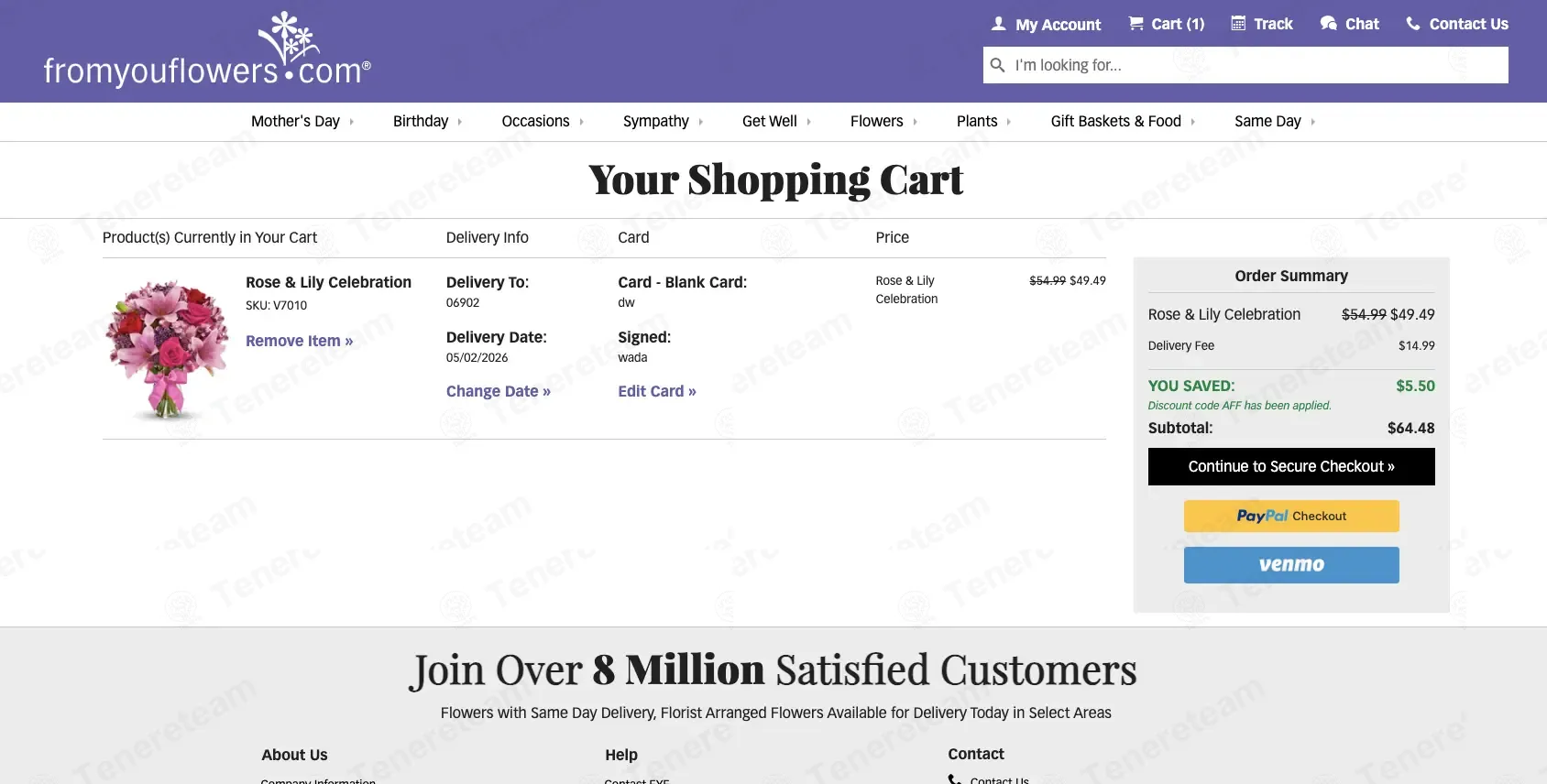This screenshot has width=1547, height=784.
Task: Expand the Plants dropdown arrow
Action: click(x=1009, y=122)
